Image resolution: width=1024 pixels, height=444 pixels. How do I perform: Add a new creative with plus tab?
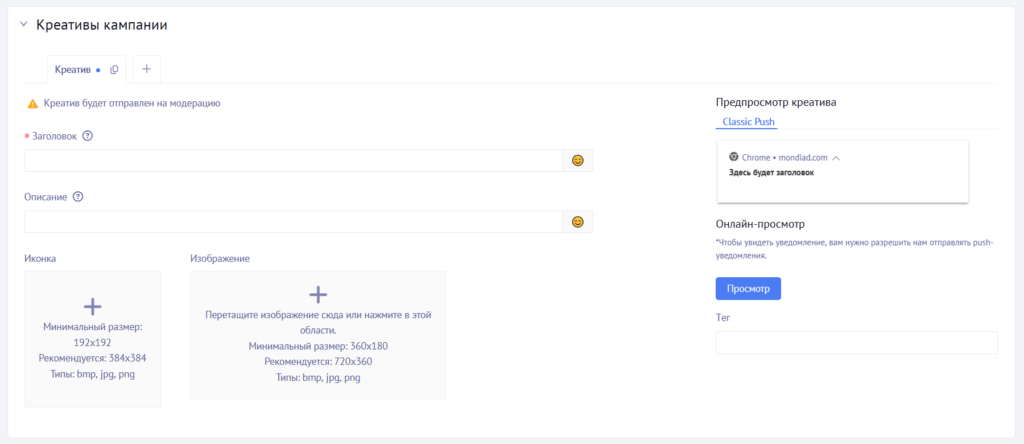(146, 69)
